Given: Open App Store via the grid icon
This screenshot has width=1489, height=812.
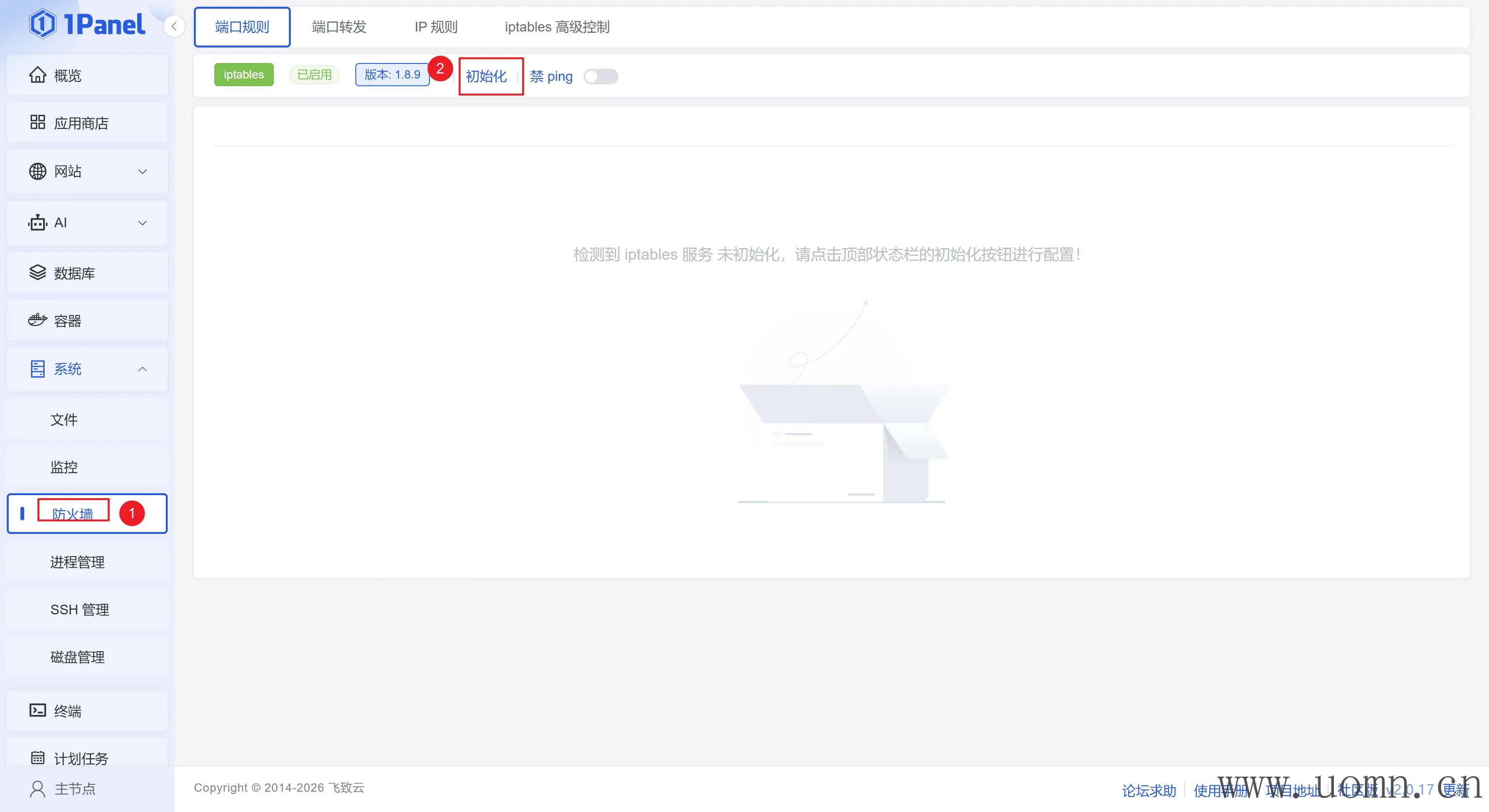Looking at the screenshot, I should [x=38, y=123].
